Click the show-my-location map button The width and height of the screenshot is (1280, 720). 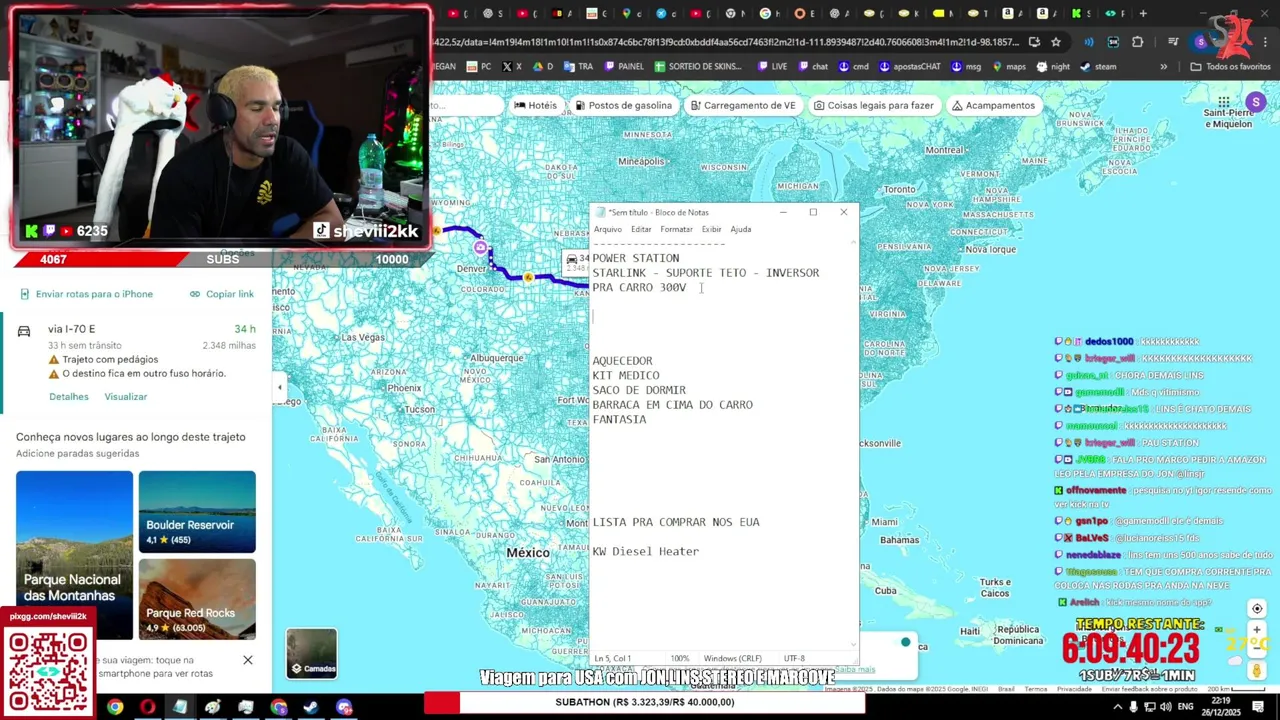click(x=1257, y=609)
